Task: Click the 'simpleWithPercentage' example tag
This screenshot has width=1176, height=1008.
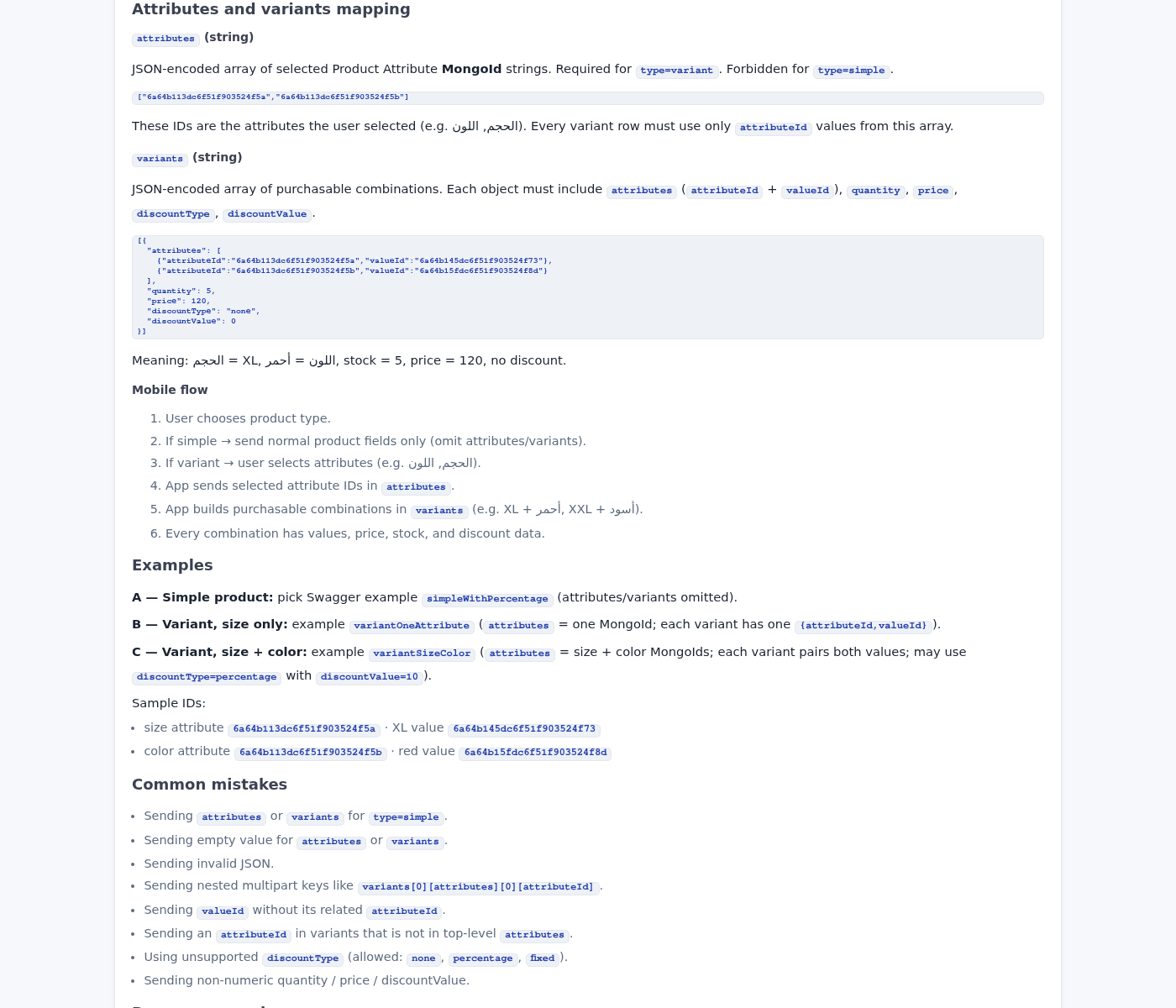Action: coord(487,599)
